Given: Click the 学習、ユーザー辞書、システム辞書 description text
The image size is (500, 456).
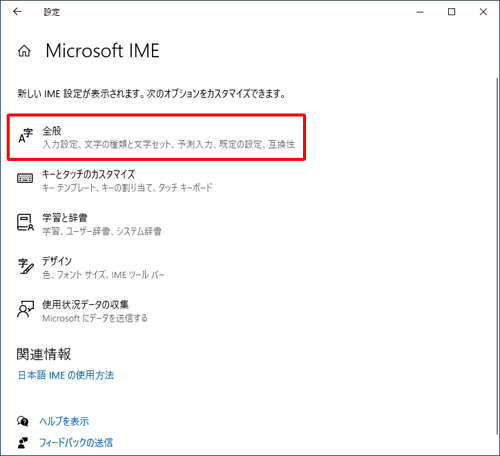Looking at the screenshot, I should (102, 231).
